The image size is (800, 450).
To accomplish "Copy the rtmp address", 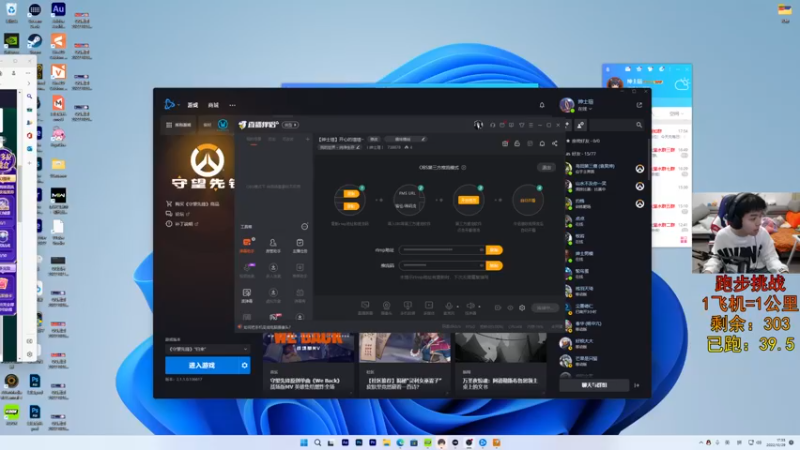I will click(494, 250).
